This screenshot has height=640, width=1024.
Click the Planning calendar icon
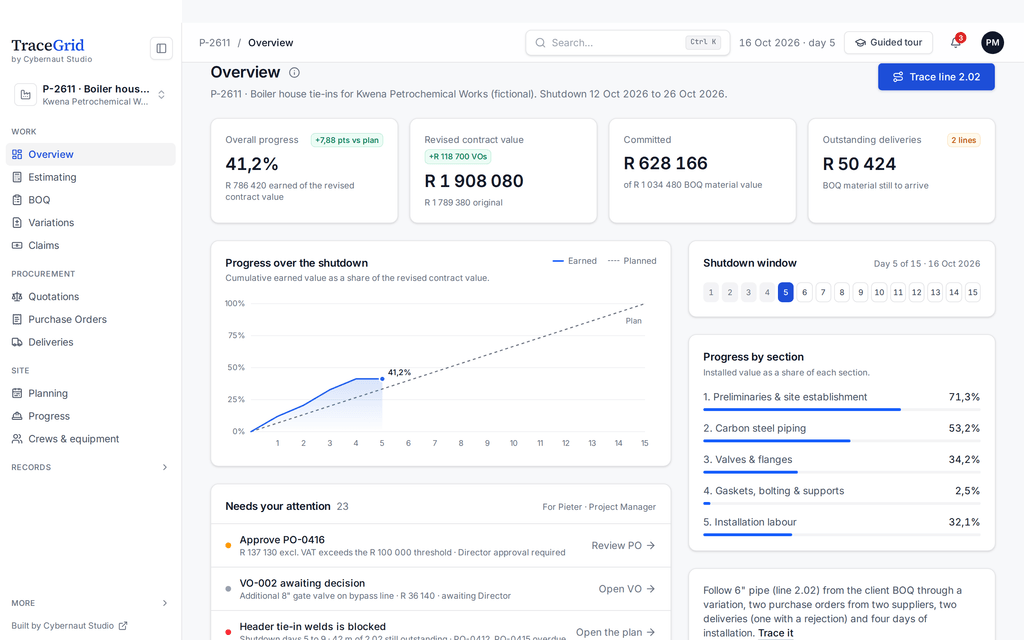(x=17, y=393)
